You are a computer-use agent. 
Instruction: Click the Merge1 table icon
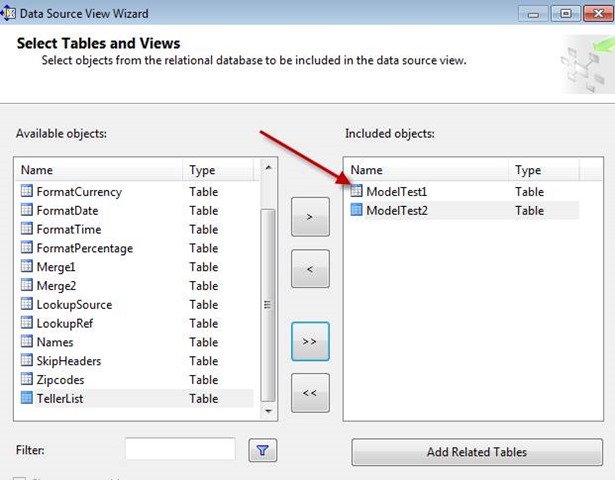tap(27, 267)
